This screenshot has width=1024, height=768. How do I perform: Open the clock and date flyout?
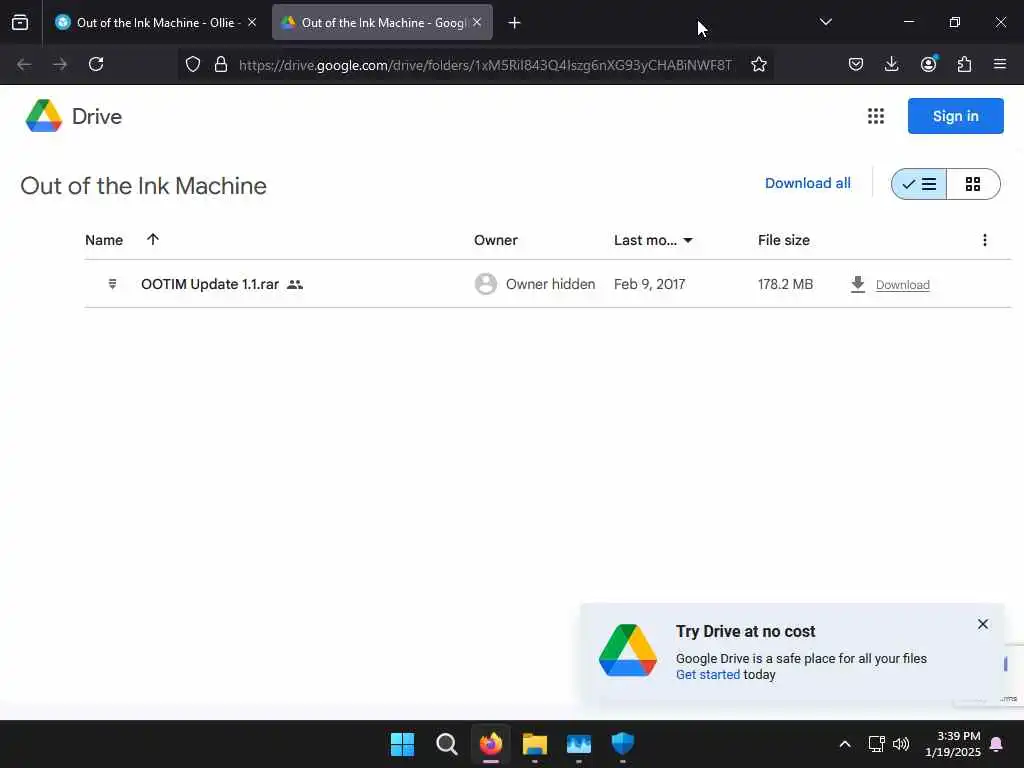[953, 744]
